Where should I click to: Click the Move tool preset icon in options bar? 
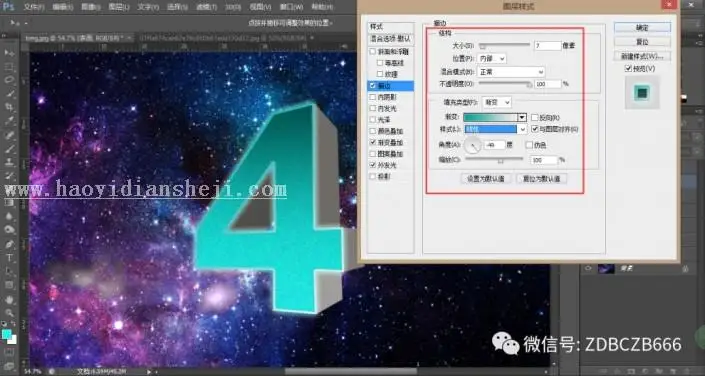point(15,22)
